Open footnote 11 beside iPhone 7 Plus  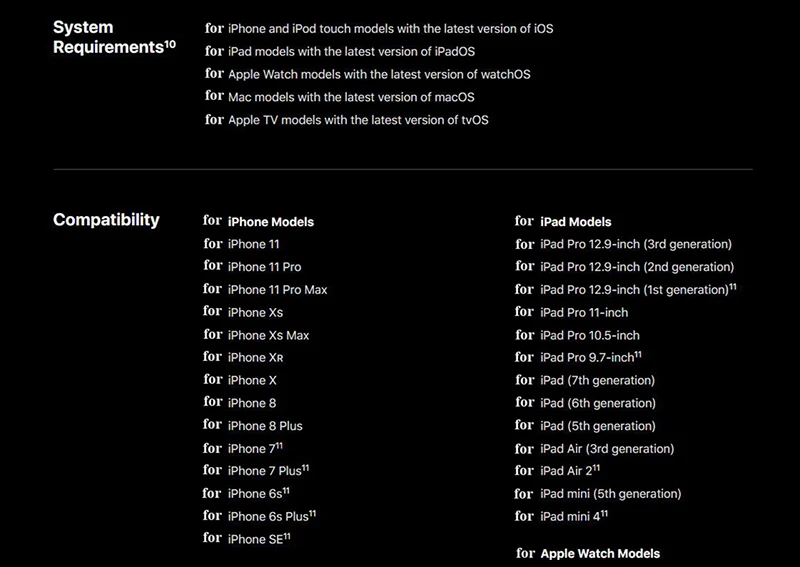pyautogui.click(x=305, y=467)
